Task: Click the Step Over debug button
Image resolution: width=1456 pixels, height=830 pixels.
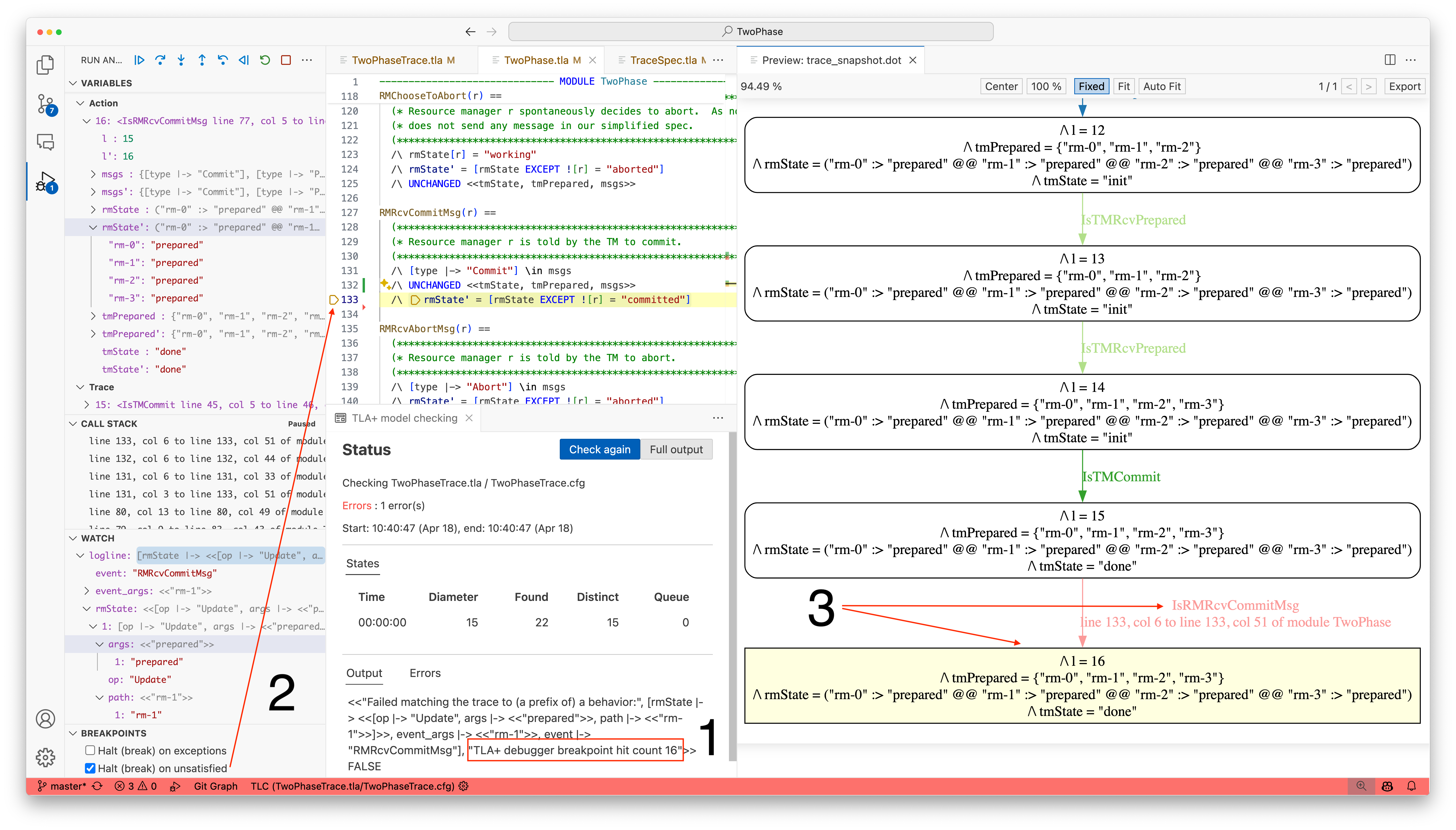Action: point(160,60)
